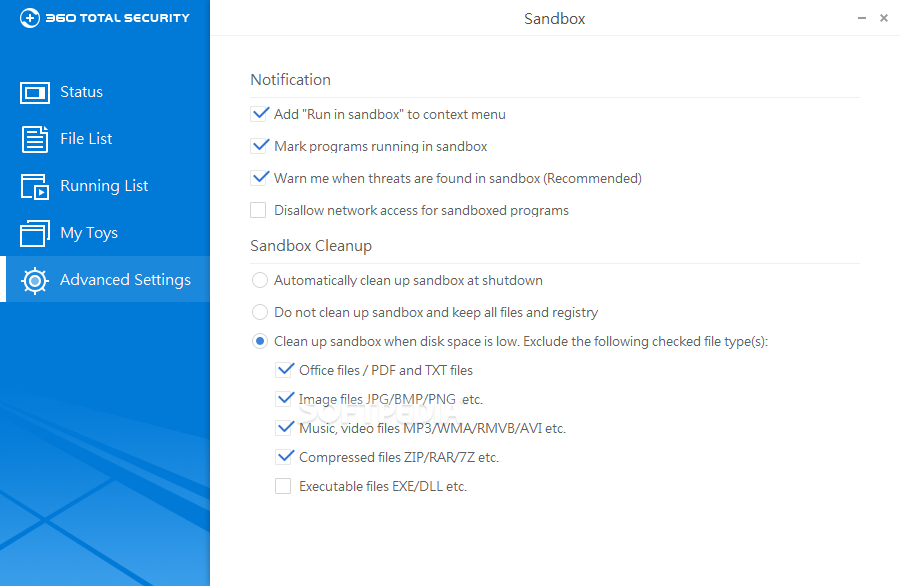The height and width of the screenshot is (586, 900).
Task: Click the Advanced Settings gear icon
Action: click(x=35, y=281)
